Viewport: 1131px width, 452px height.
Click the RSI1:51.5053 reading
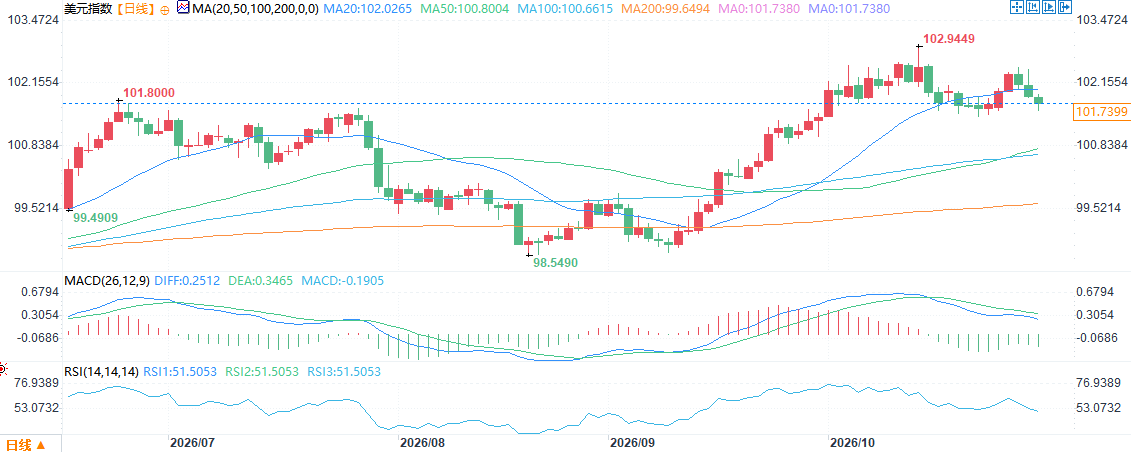180,372
